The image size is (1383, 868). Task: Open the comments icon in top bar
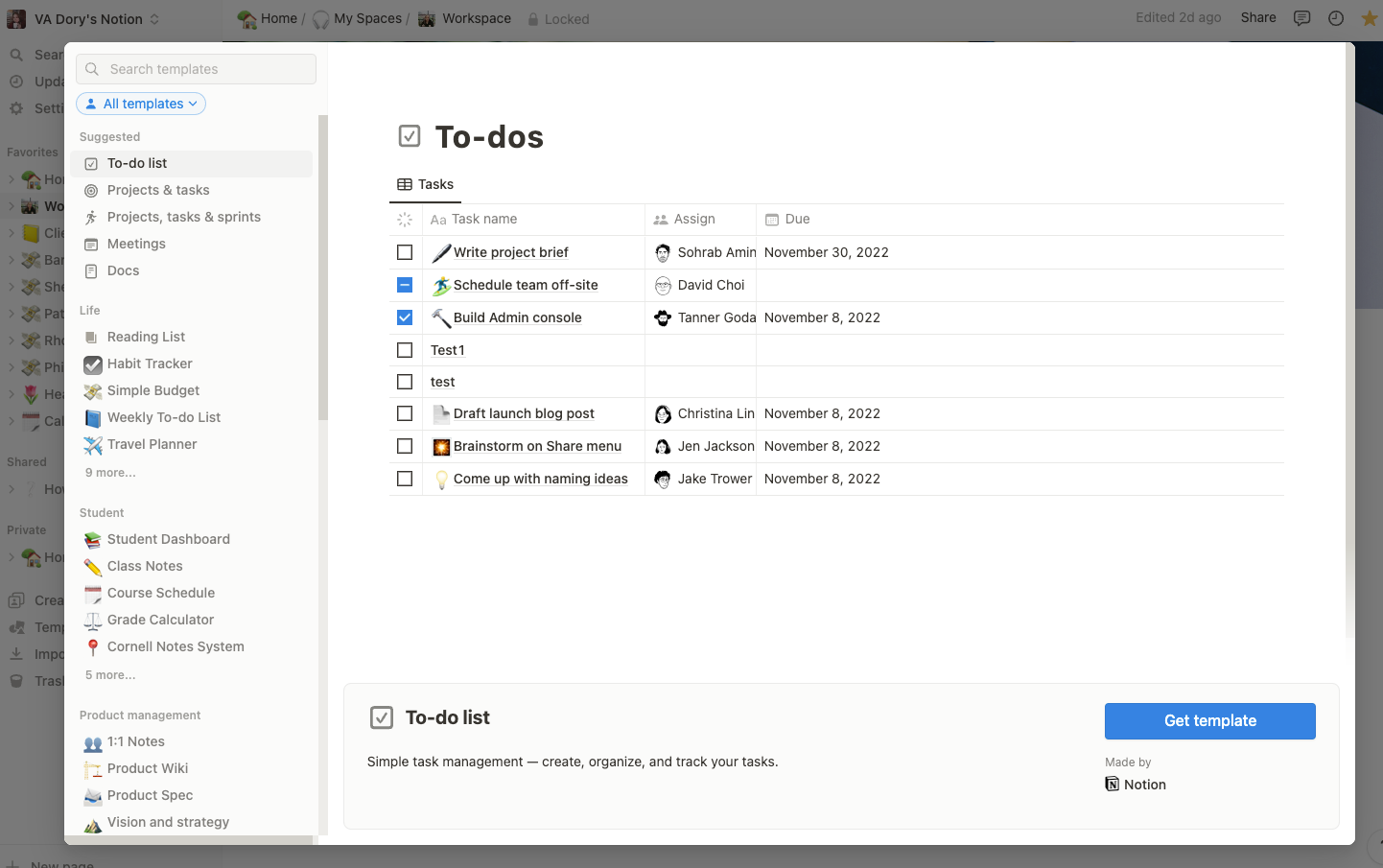1301,18
